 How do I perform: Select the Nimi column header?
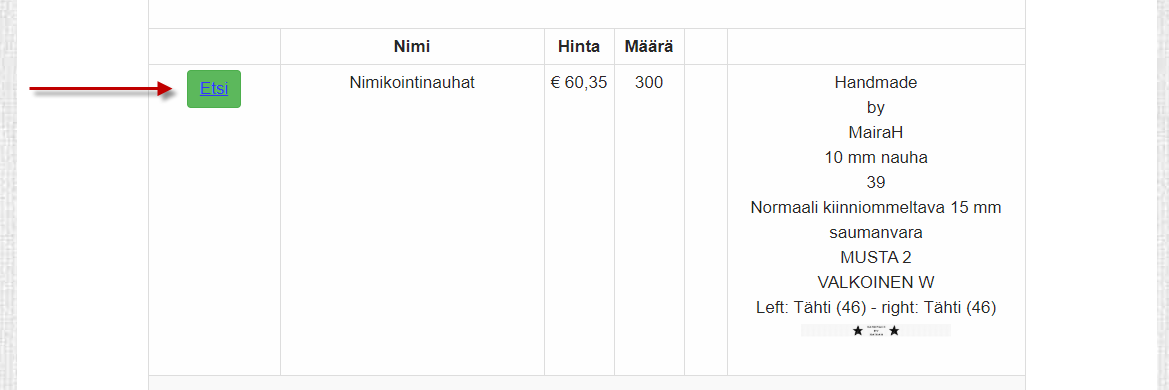pos(412,46)
